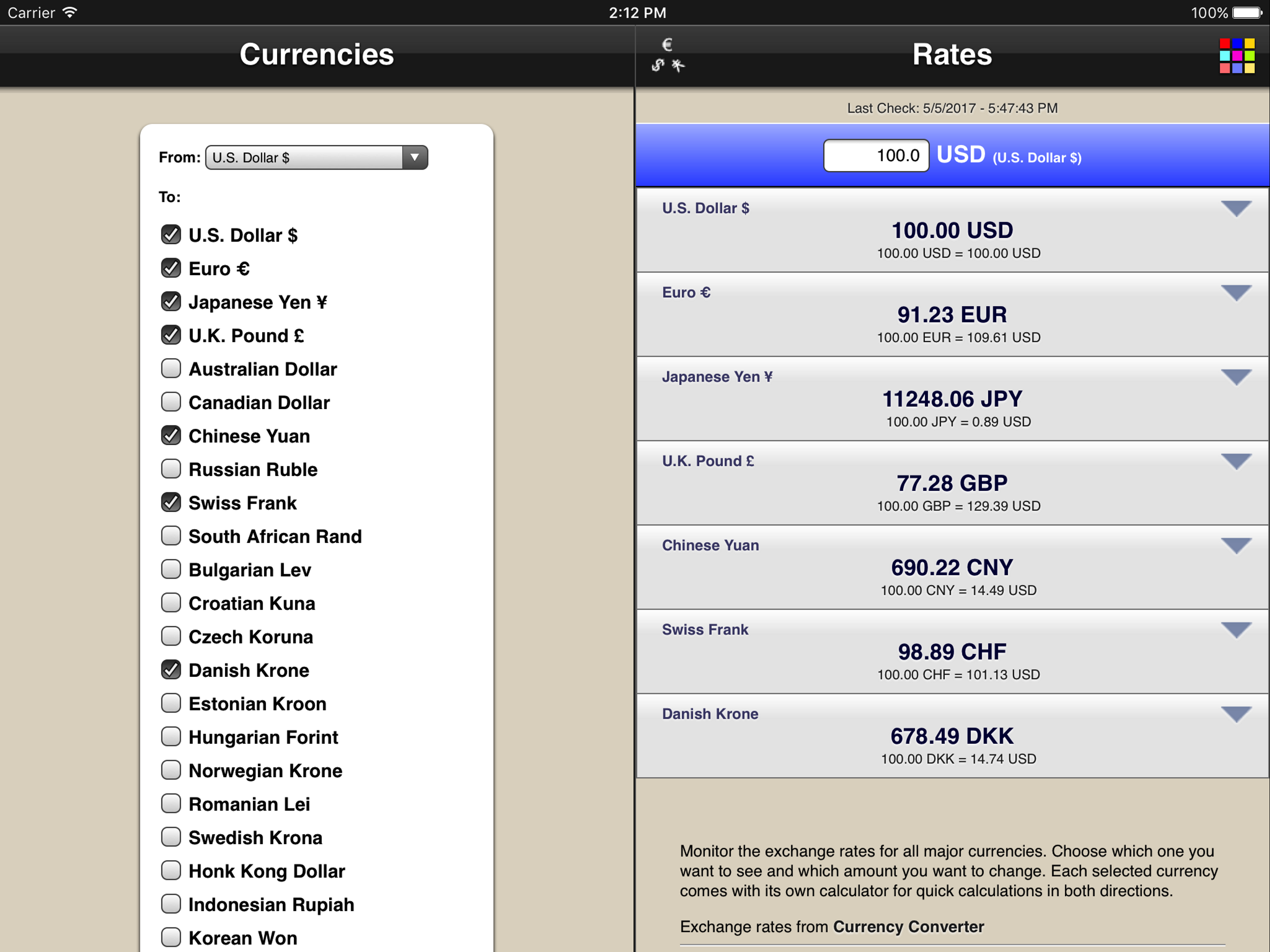Open the Currency Converter link
The width and height of the screenshot is (1270, 952).
tap(908, 926)
